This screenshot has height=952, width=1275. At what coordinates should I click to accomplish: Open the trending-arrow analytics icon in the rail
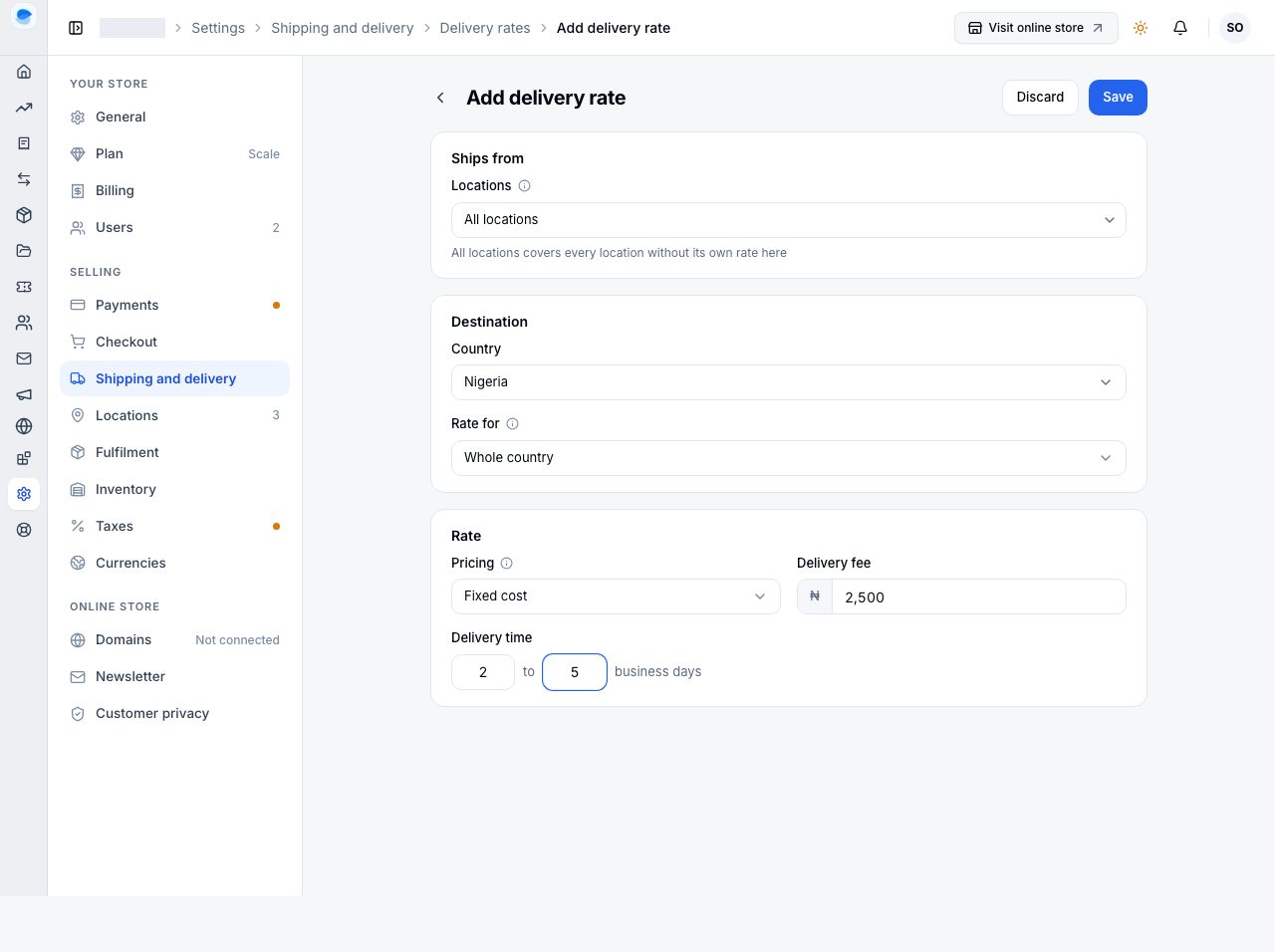pyautogui.click(x=24, y=108)
